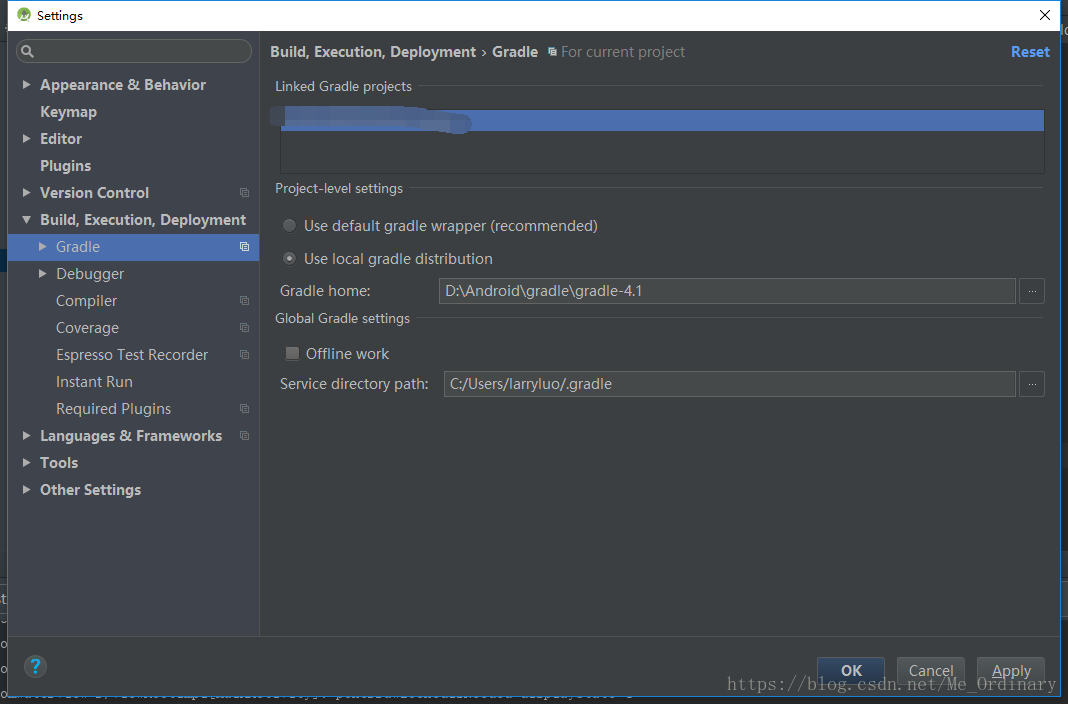Click into the Gradle home path field

point(727,291)
